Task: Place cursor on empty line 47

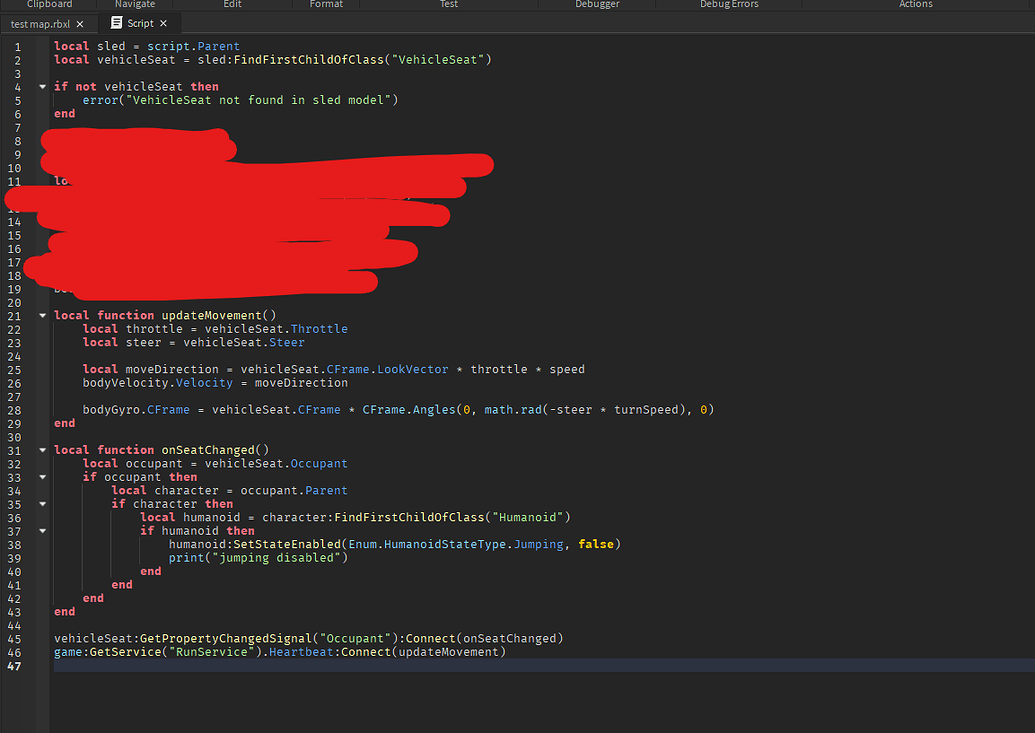Action: (x=544, y=666)
